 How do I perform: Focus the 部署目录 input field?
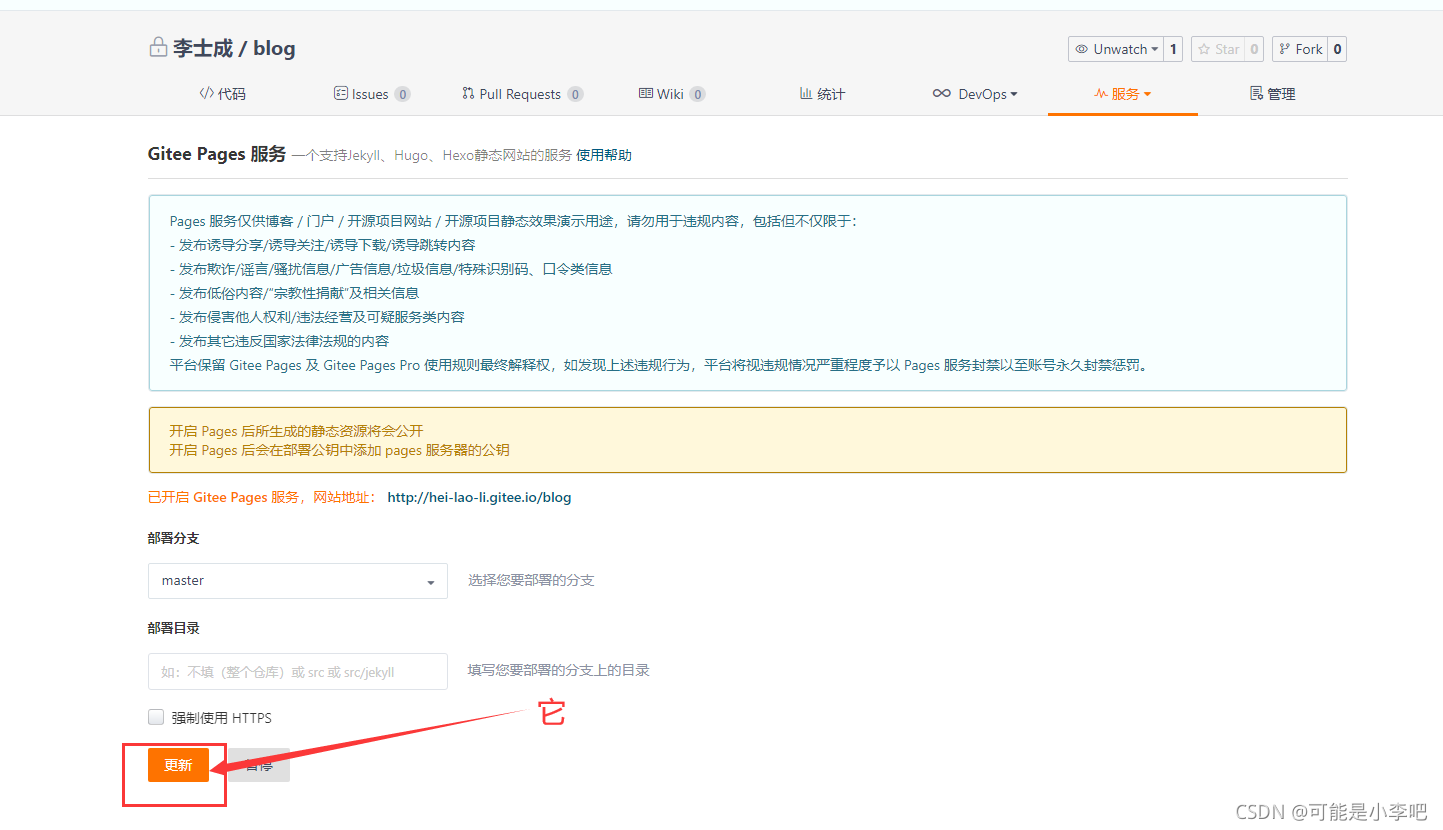[298, 672]
